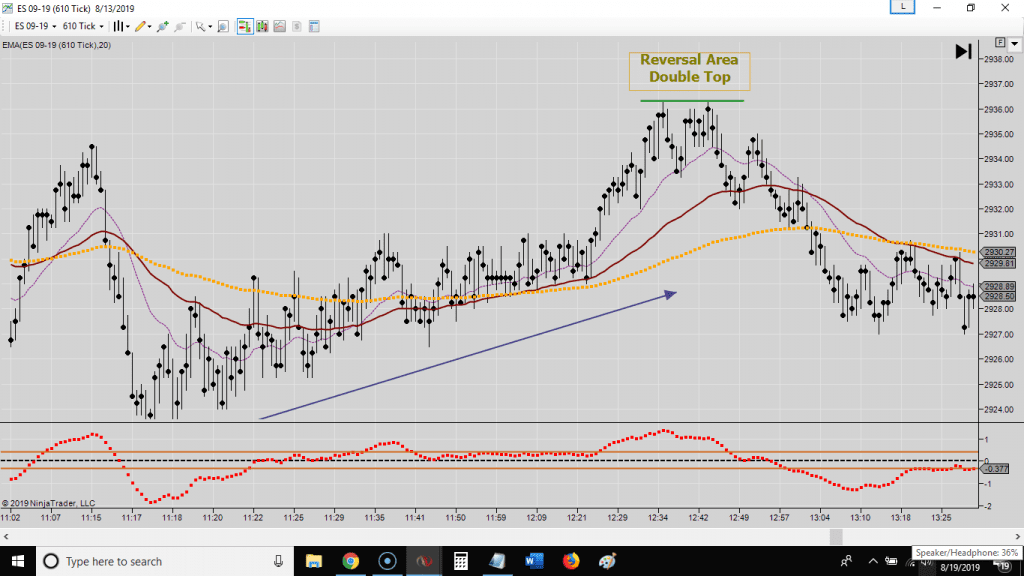Screen dimensions: 1024x576
Task: Click the 11:02 time axis label
Action: click(10, 518)
